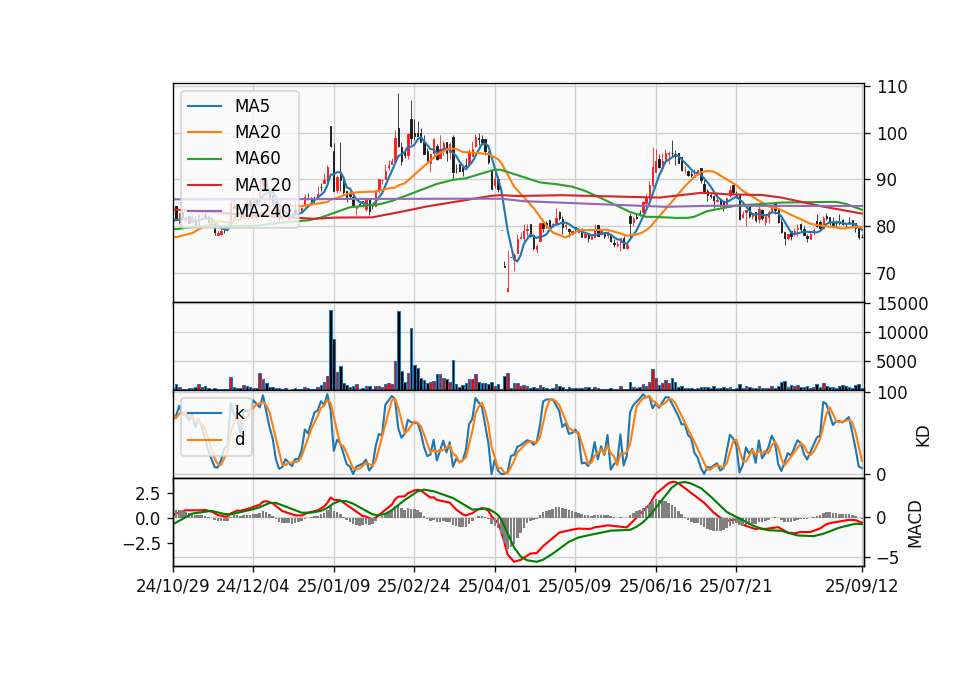Click the KD axis title
Viewport: 960px width, 690px height.
(x=923, y=437)
